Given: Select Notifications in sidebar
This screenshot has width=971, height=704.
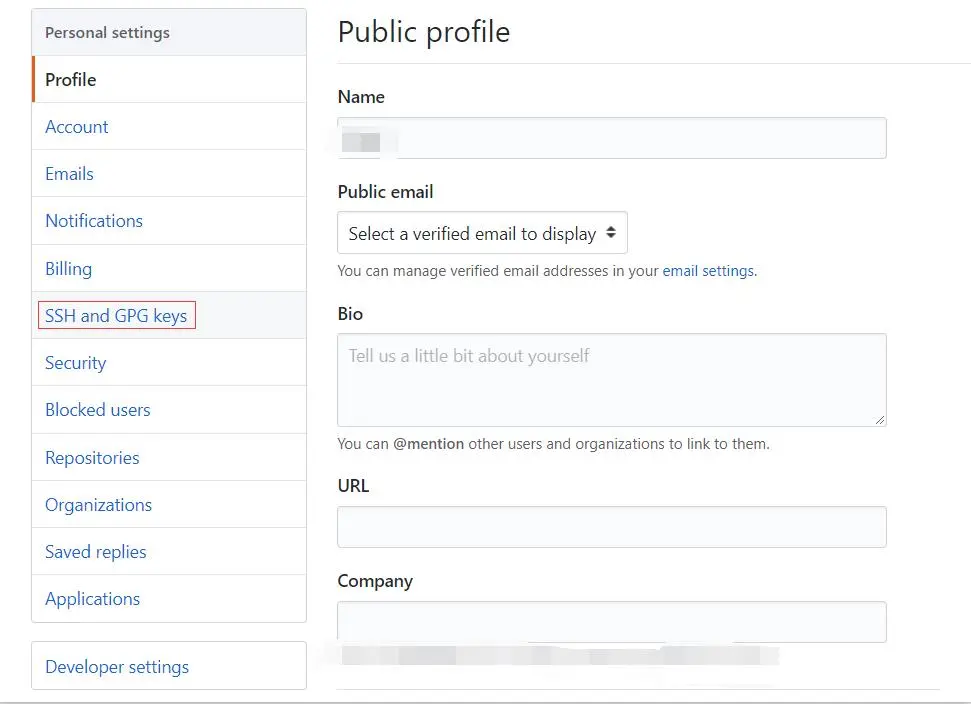Looking at the screenshot, I should [x=94, y=221].
